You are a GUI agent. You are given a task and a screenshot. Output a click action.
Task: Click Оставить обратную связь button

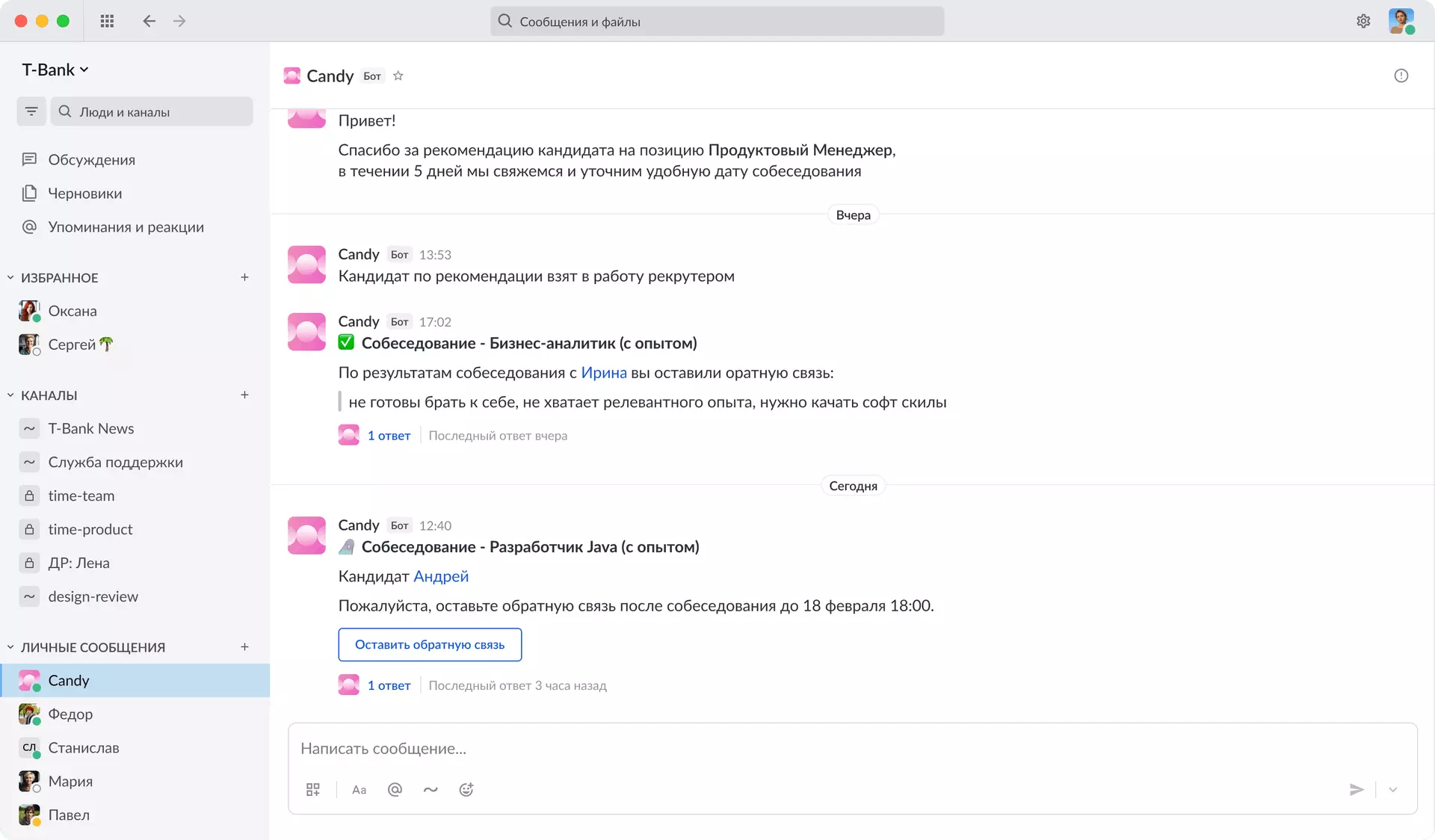430,644
